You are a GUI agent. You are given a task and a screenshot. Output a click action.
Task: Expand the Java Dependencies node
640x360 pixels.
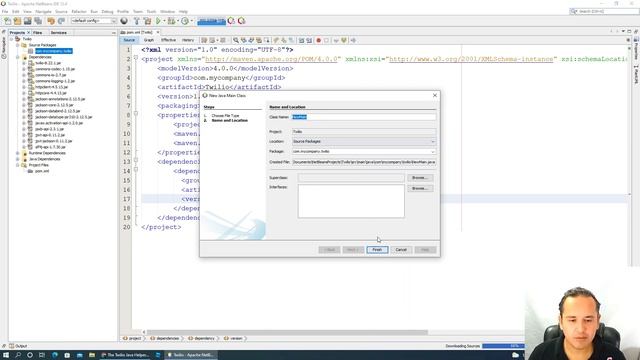pyautogui.click(x=18, y=159)
